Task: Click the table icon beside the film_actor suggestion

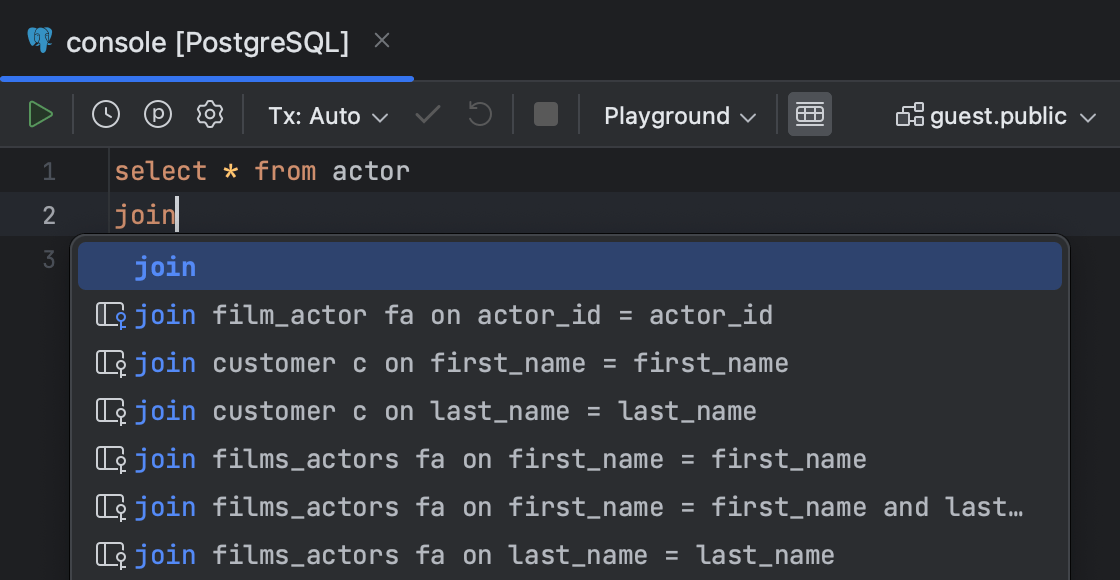Action: 111,314
